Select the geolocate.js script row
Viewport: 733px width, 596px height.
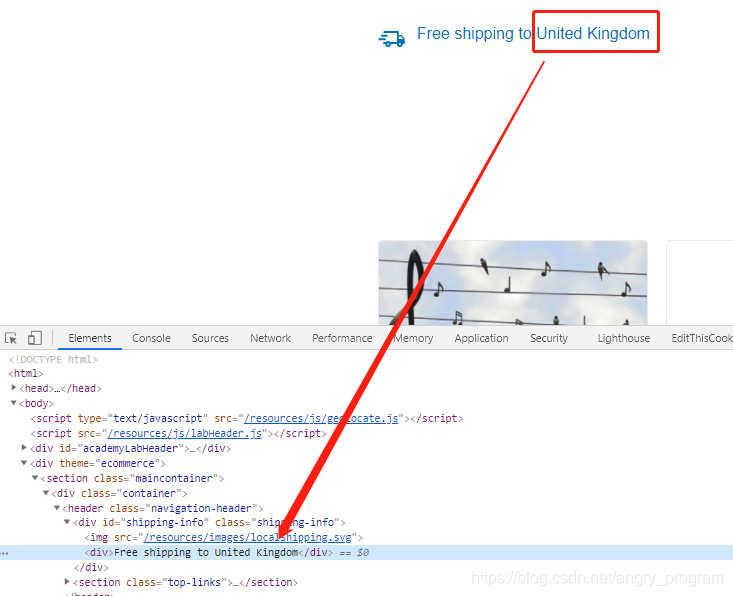tap(247, 418)
